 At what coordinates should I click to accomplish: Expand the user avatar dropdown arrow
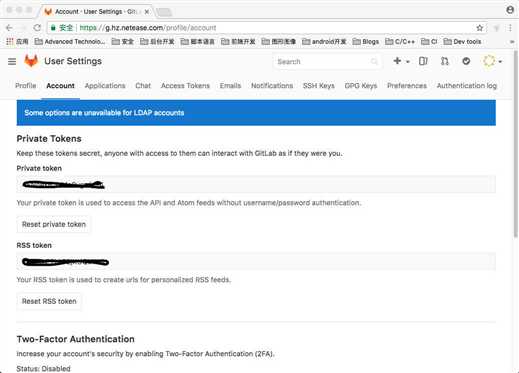click(x=500, y=62)
